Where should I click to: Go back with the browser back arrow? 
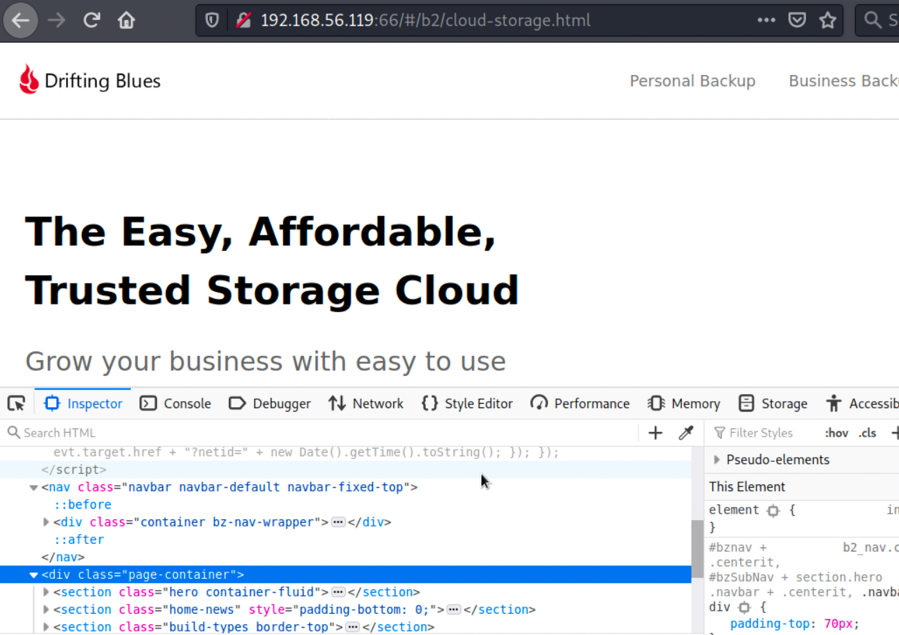21,21
